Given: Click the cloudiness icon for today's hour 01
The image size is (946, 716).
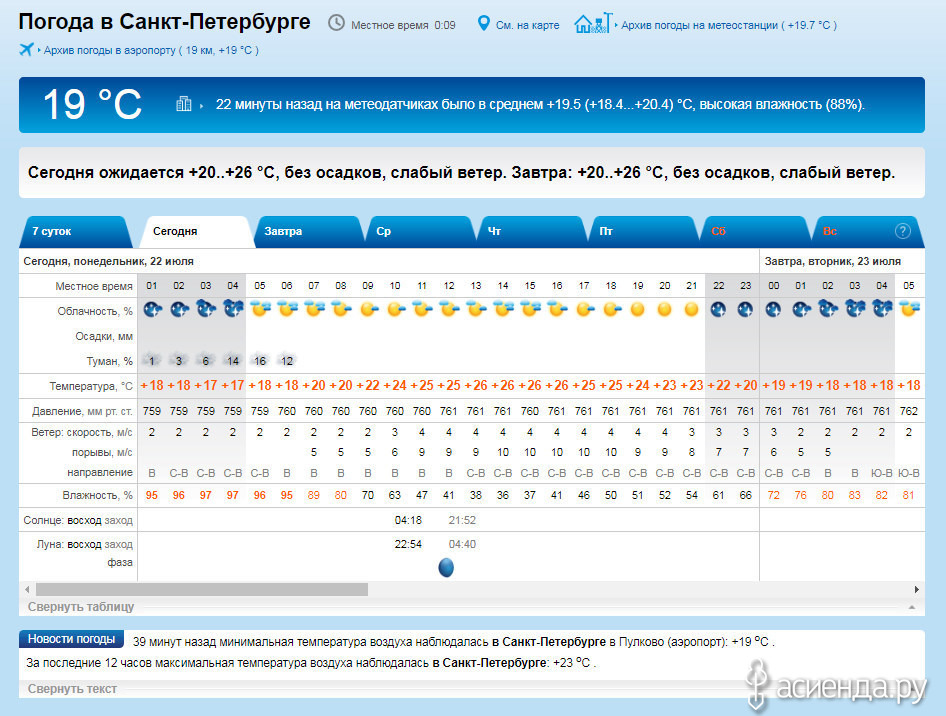Looking at the screenshot, I should point(152,309).
